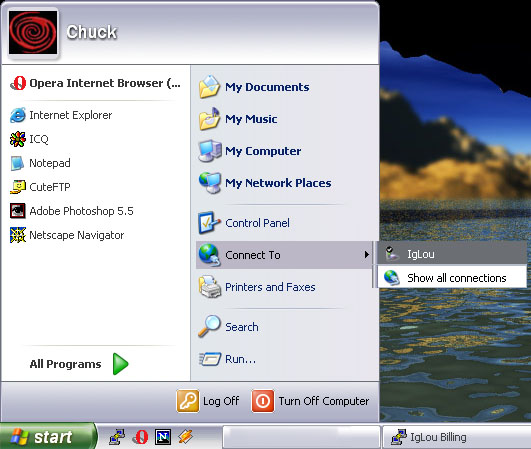
Task: Launch Adobe Photoshop 5.5 via its eye icon
Action: coord(18,211)
